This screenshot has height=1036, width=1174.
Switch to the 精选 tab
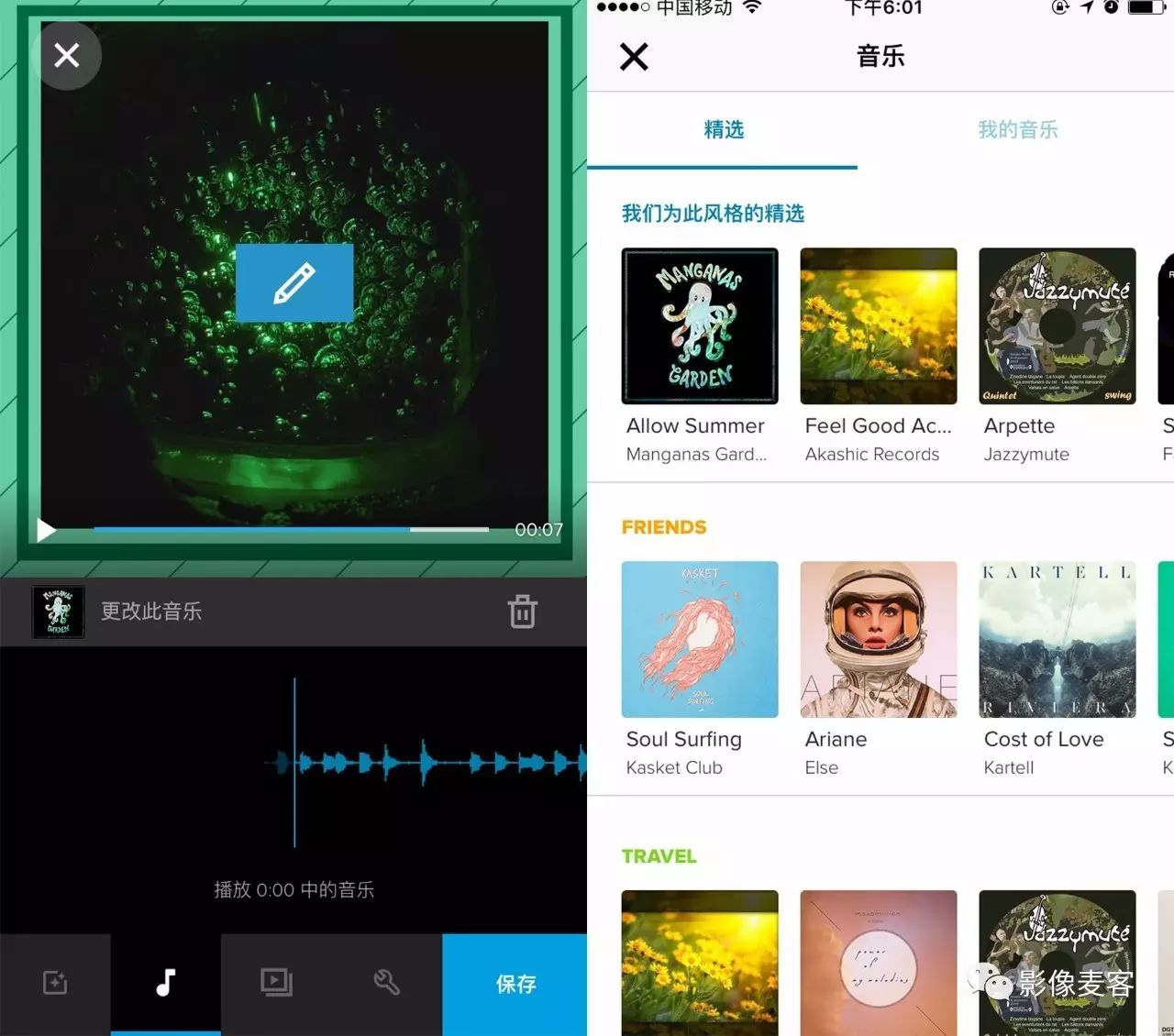pos(724,129)
